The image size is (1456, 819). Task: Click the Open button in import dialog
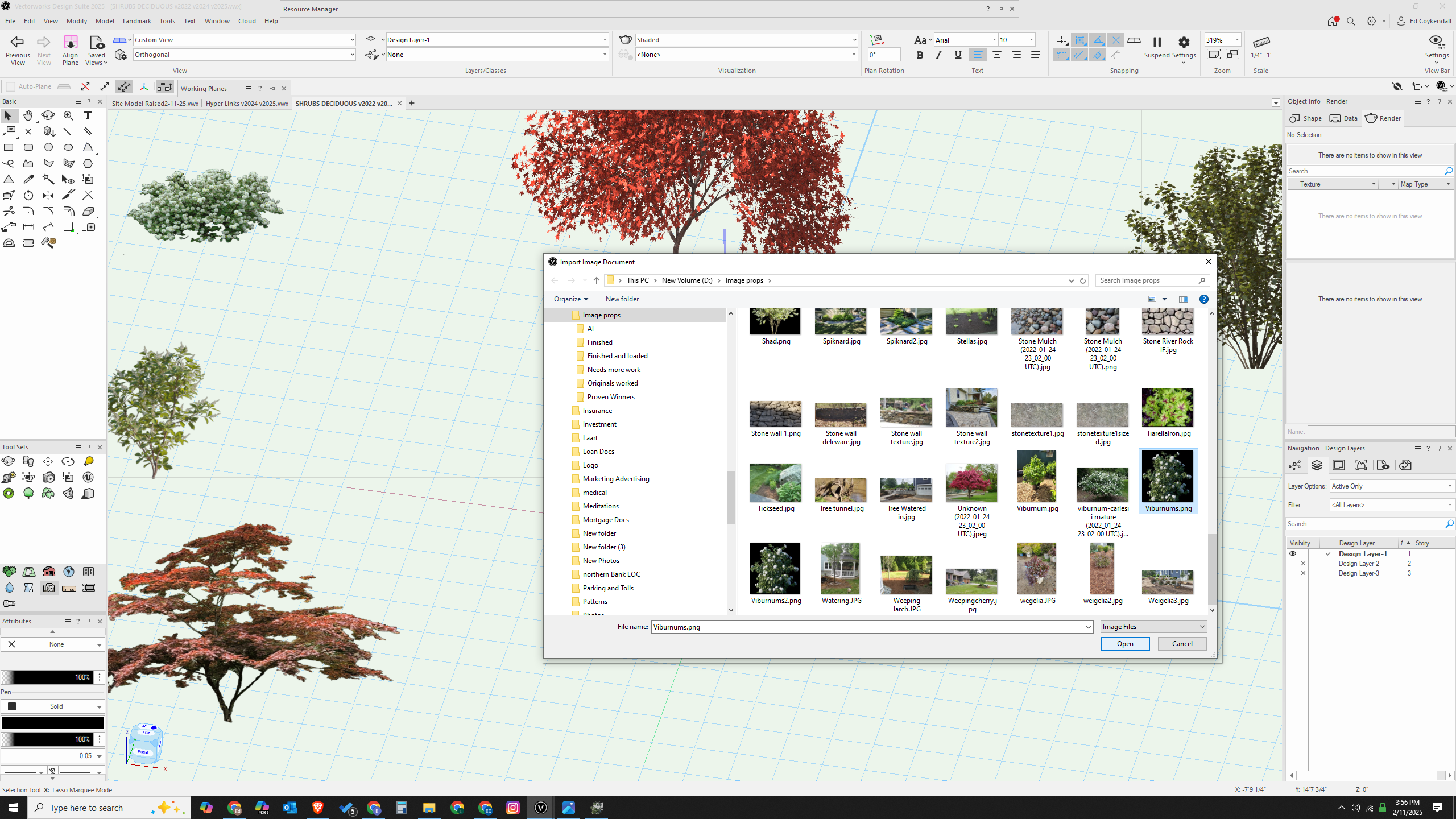pos(1124,644)
